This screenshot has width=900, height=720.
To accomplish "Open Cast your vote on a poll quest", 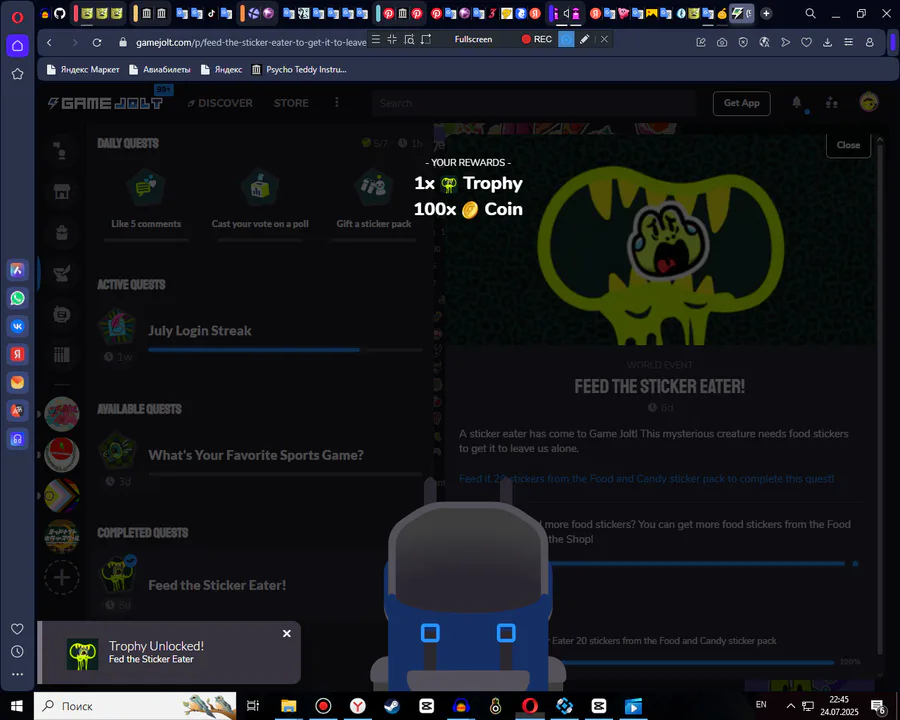I will (260, 202).
